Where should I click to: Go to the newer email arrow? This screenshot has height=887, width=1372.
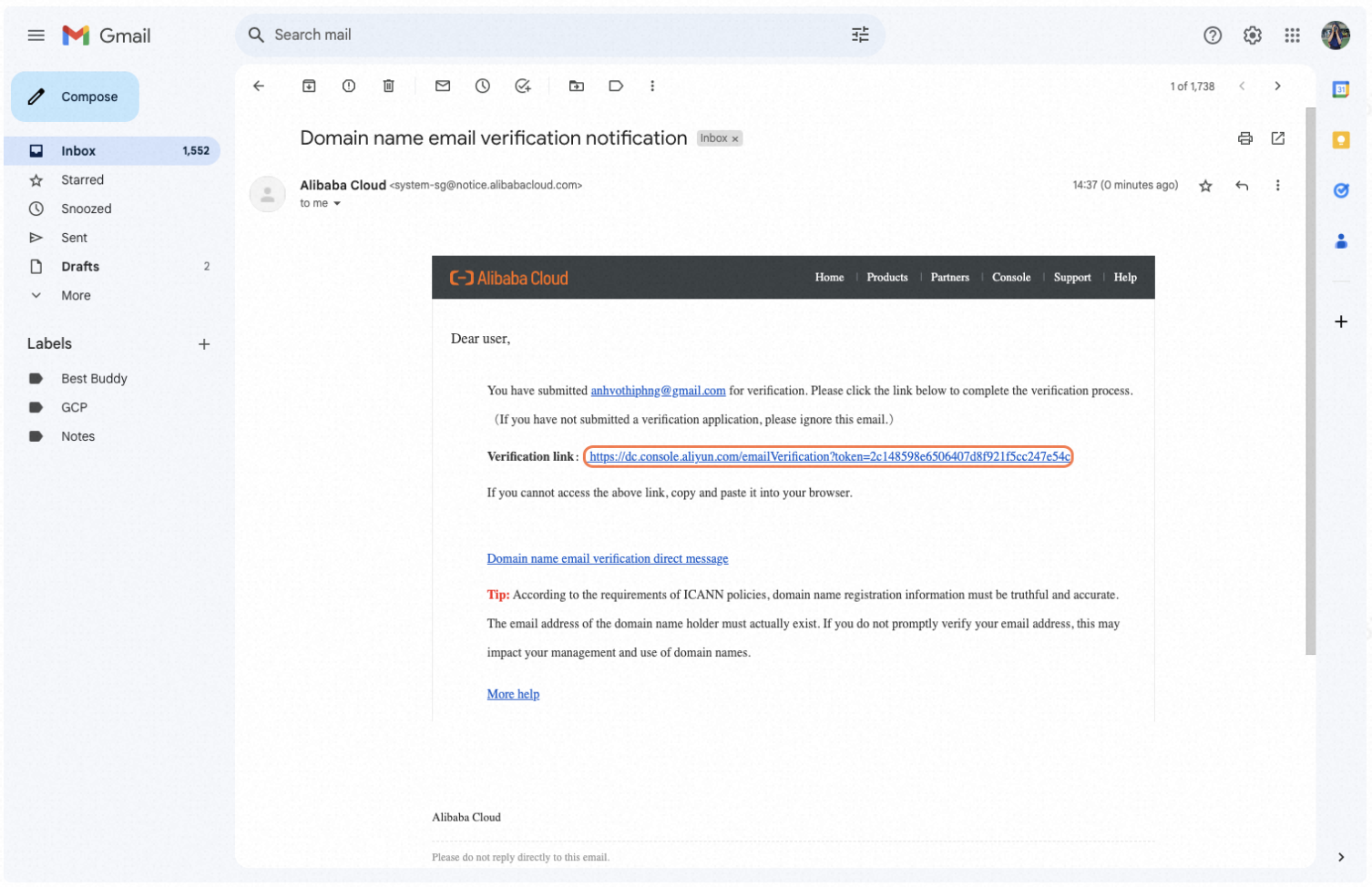[1241, 86]
